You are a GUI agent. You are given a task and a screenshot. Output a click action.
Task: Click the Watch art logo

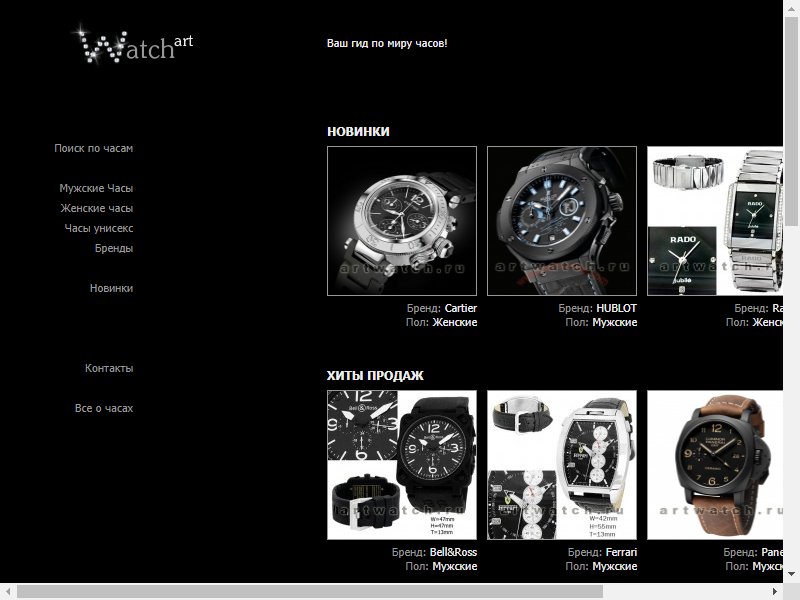tap(134, 45)
